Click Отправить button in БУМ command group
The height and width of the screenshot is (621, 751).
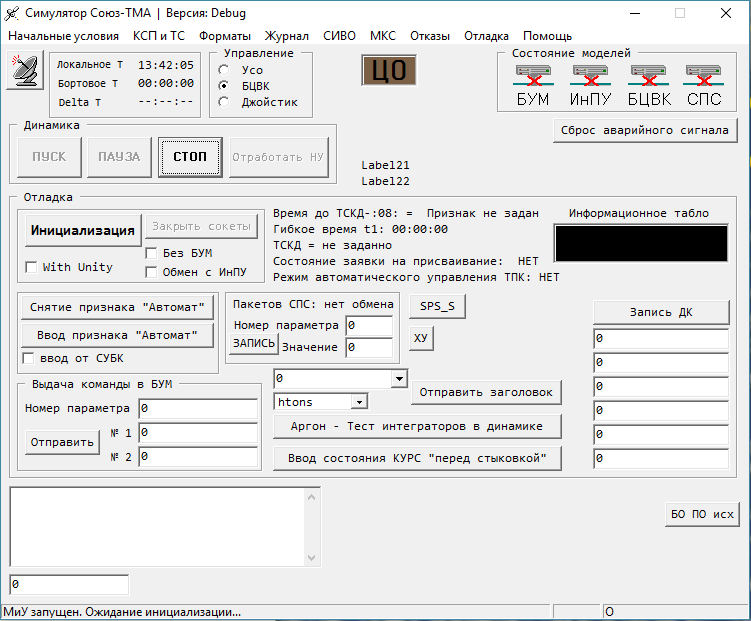coord(62,442)
